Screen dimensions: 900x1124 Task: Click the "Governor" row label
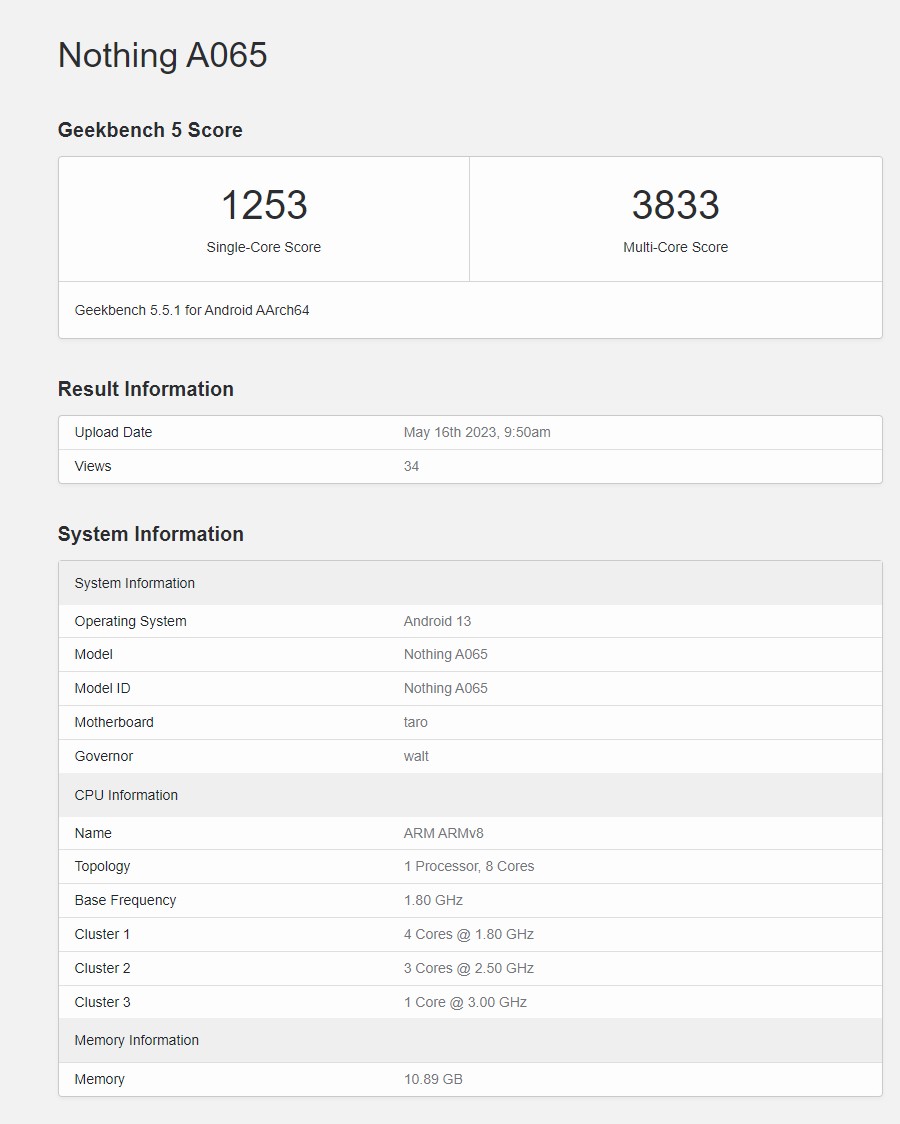click(104, 756)
